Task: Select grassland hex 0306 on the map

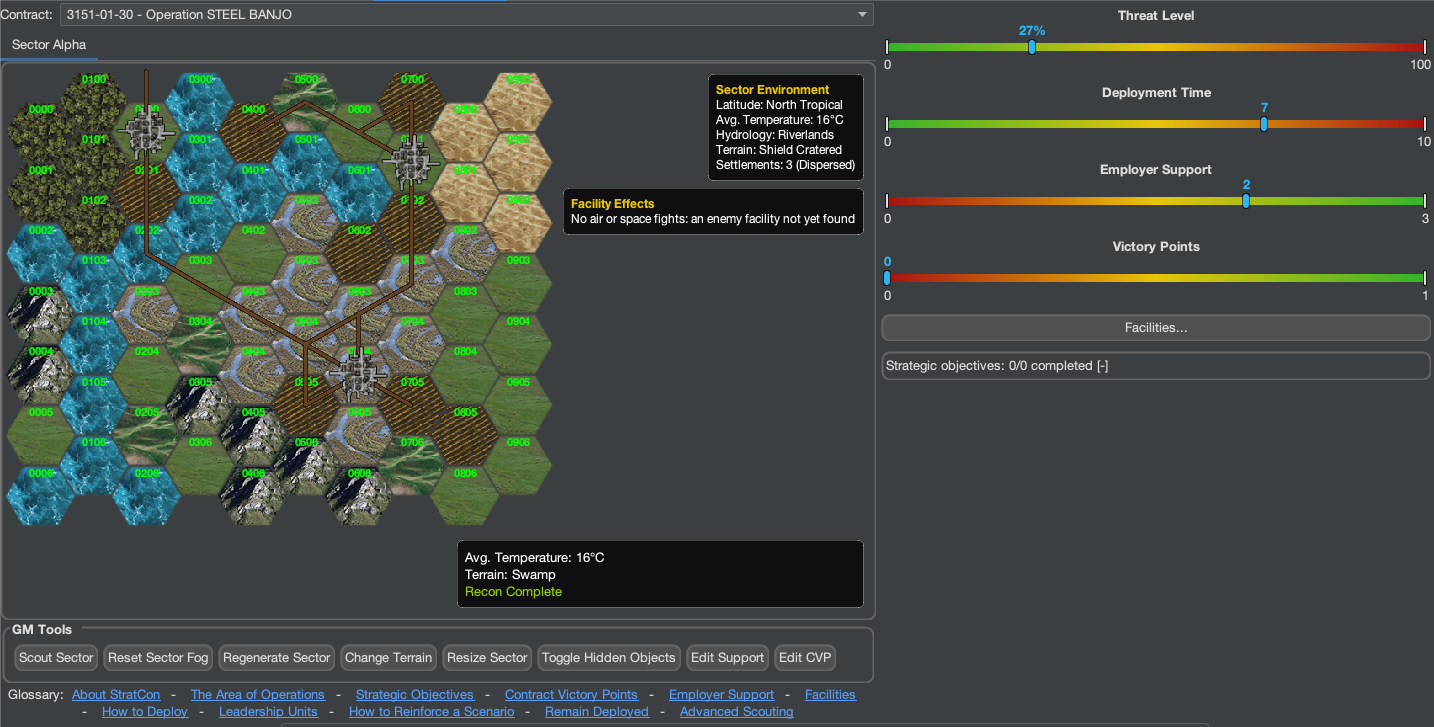Action: pyautogui.click(x=200, y=465)
